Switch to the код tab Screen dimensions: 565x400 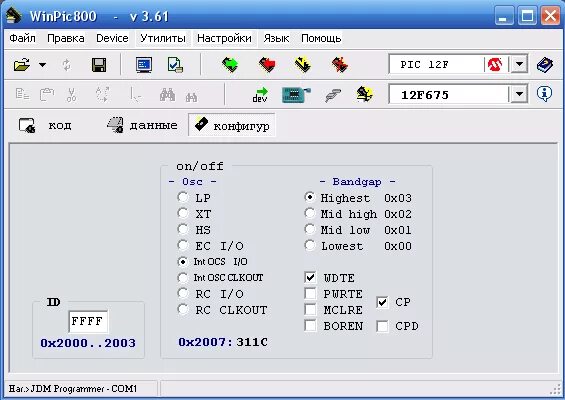coord(45,125)
